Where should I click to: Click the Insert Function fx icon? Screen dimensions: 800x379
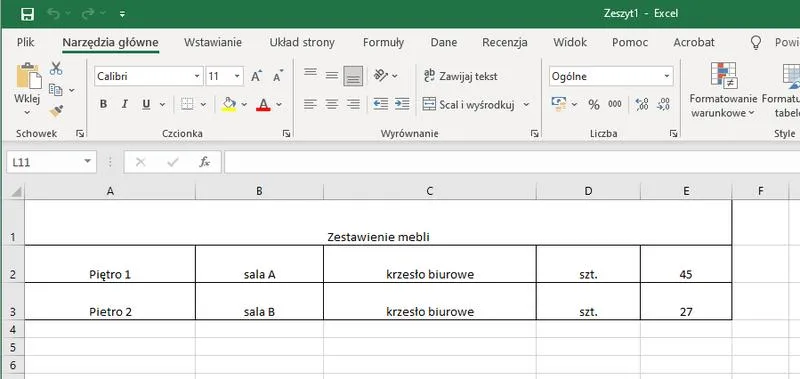(x=205, y=162)
